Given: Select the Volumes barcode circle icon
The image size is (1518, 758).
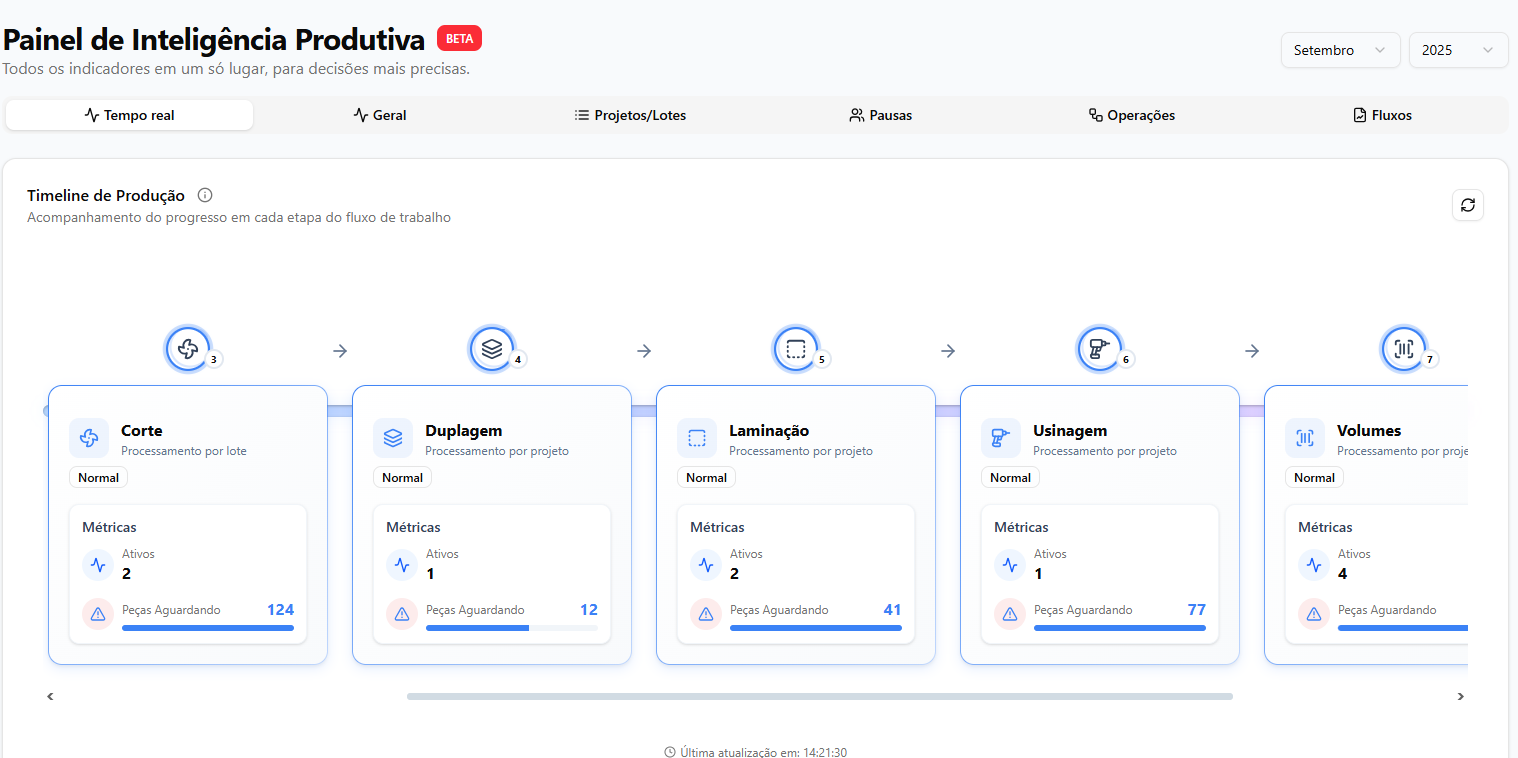Looking at the screenshot, I should coord(1403,349).
